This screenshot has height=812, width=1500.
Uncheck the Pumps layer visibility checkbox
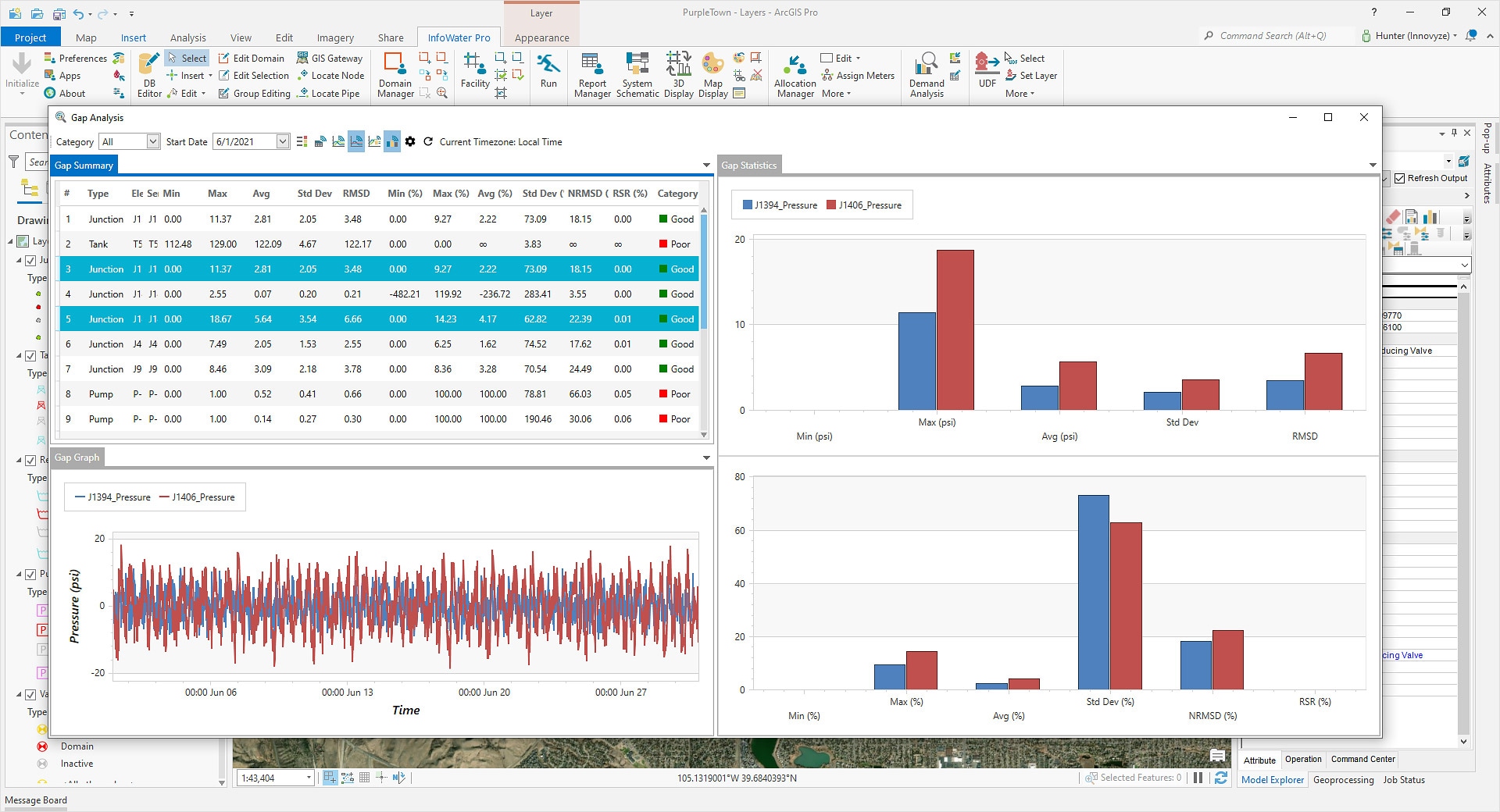30,574
